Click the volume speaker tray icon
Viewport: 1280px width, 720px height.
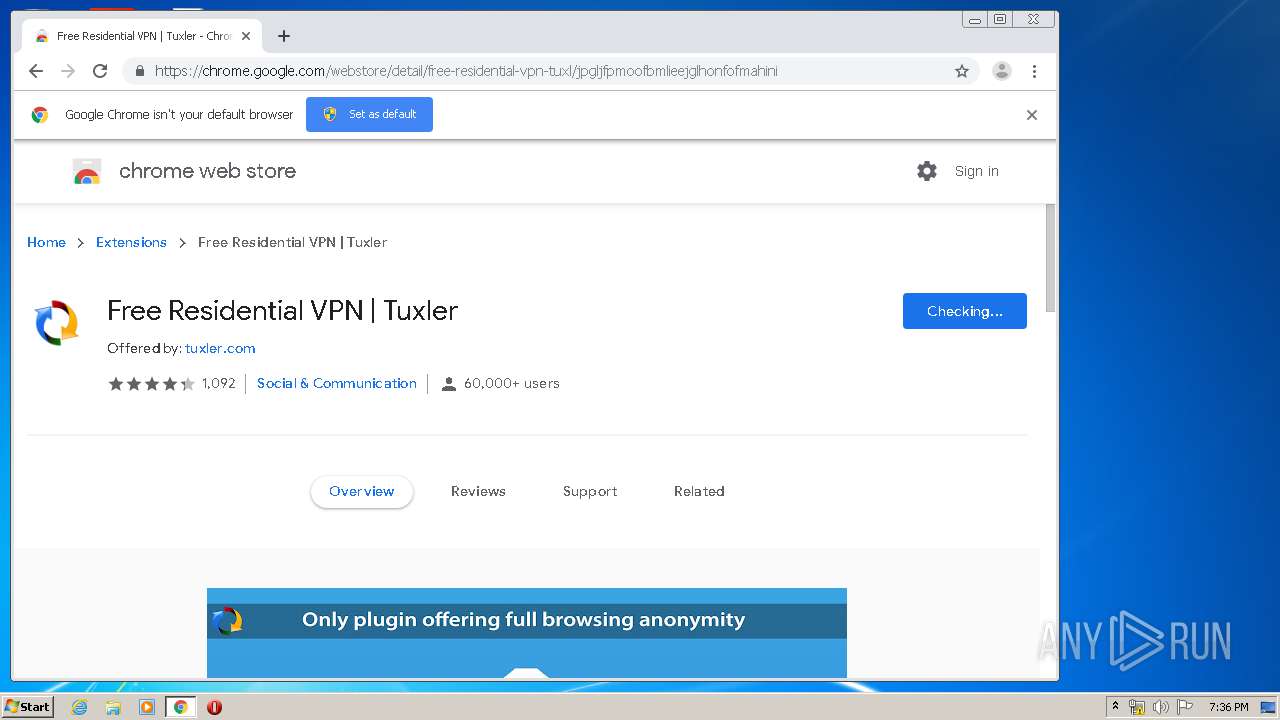point(1160,707)
